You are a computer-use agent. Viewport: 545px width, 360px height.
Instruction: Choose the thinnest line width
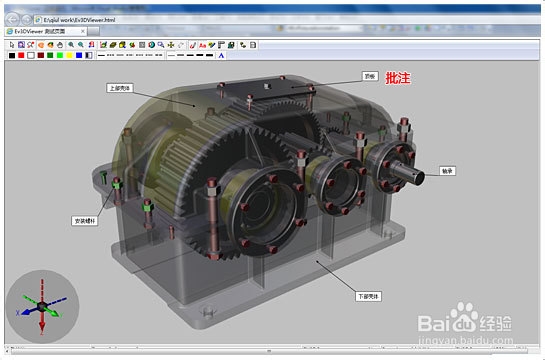pyautogui.click(x=171, y=55)
